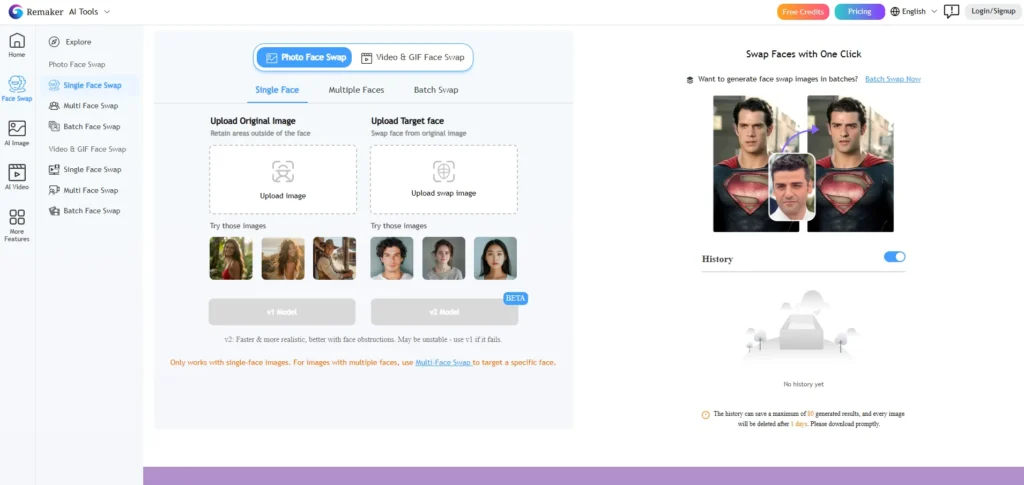
Task: Choose the curly-haired man sample face
Action: pyautogui.click(x=392, y=258)
